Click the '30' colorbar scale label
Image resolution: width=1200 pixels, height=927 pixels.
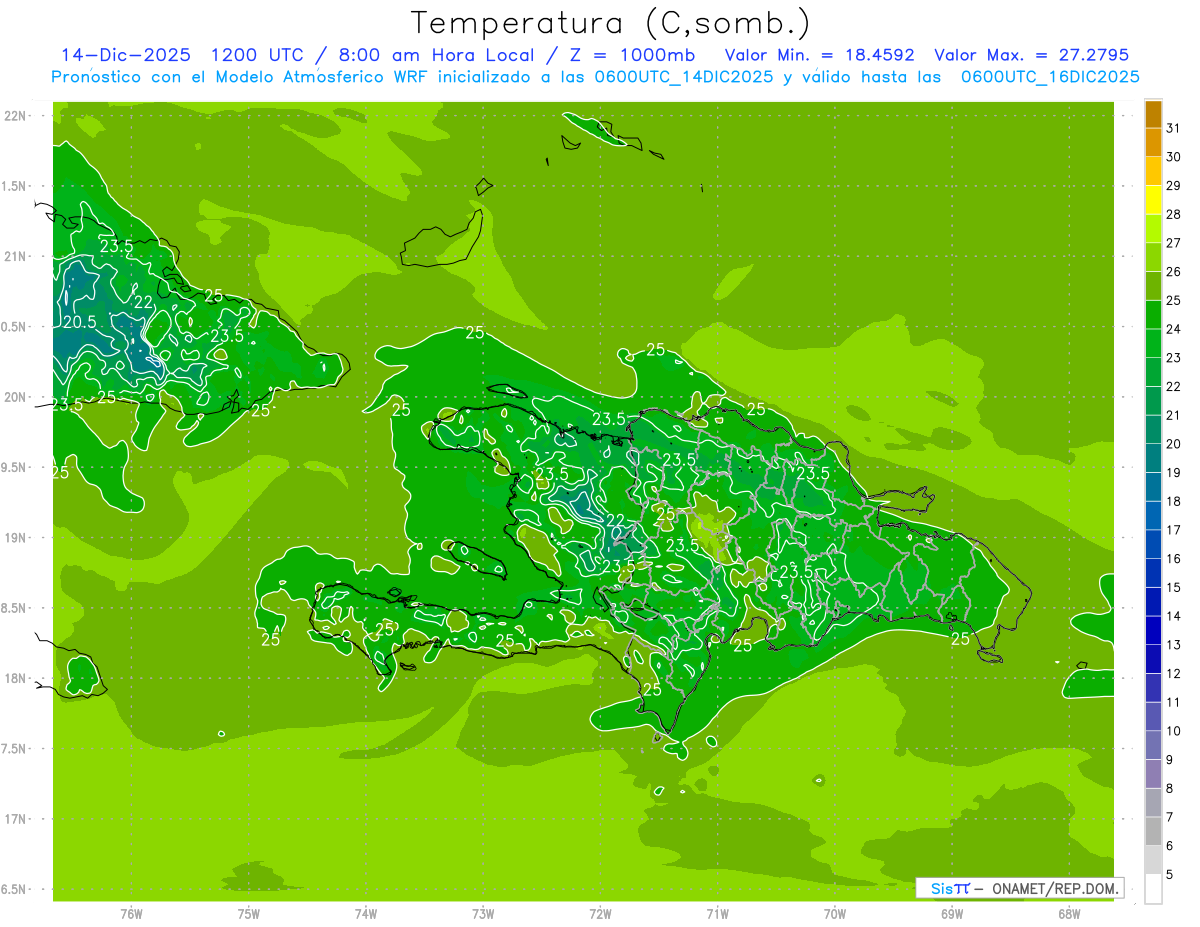click(x=1174, y=157)
